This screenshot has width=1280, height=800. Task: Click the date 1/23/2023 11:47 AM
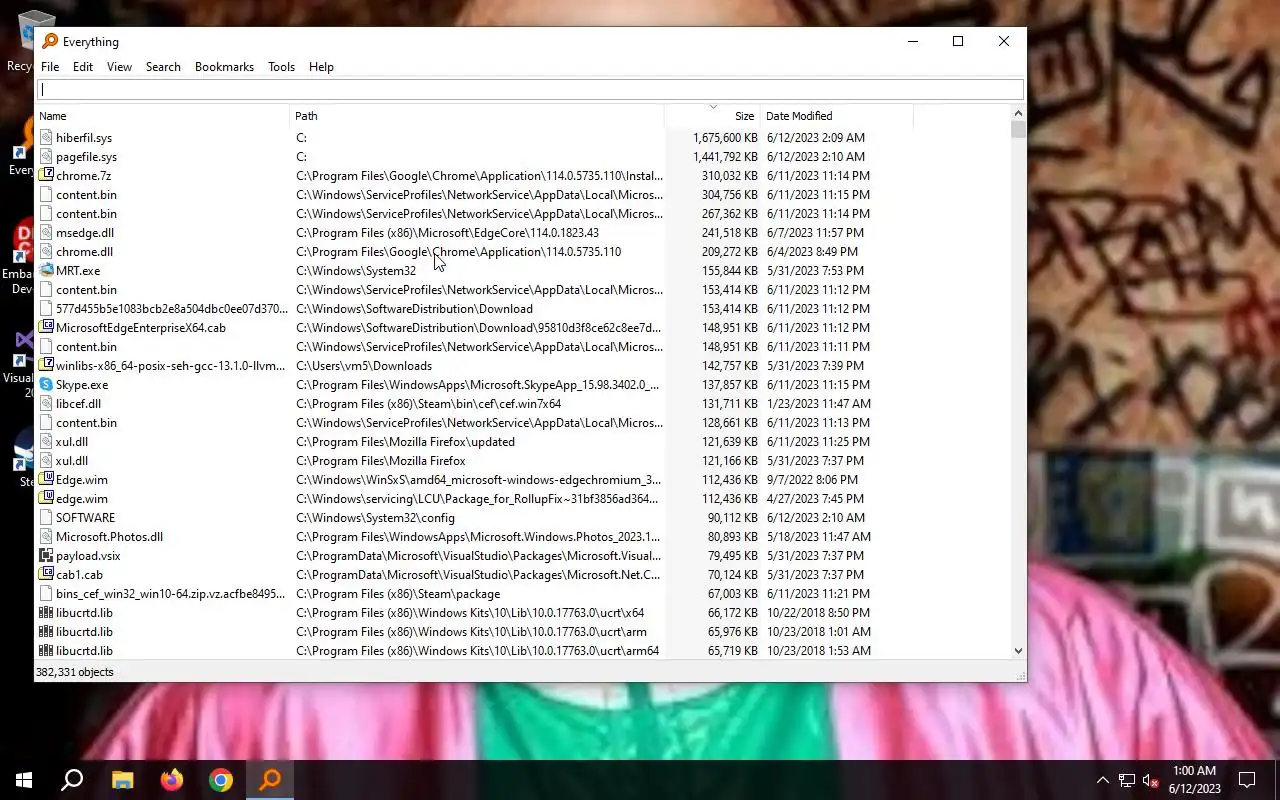point(818,403)
